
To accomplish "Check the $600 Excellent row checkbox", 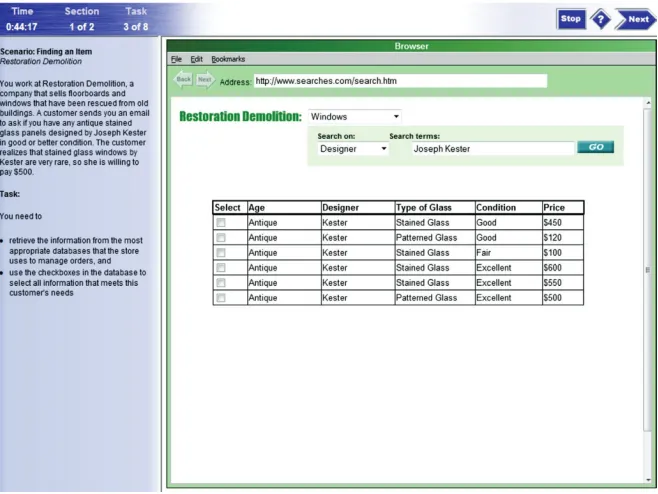I will coord(221,268).
